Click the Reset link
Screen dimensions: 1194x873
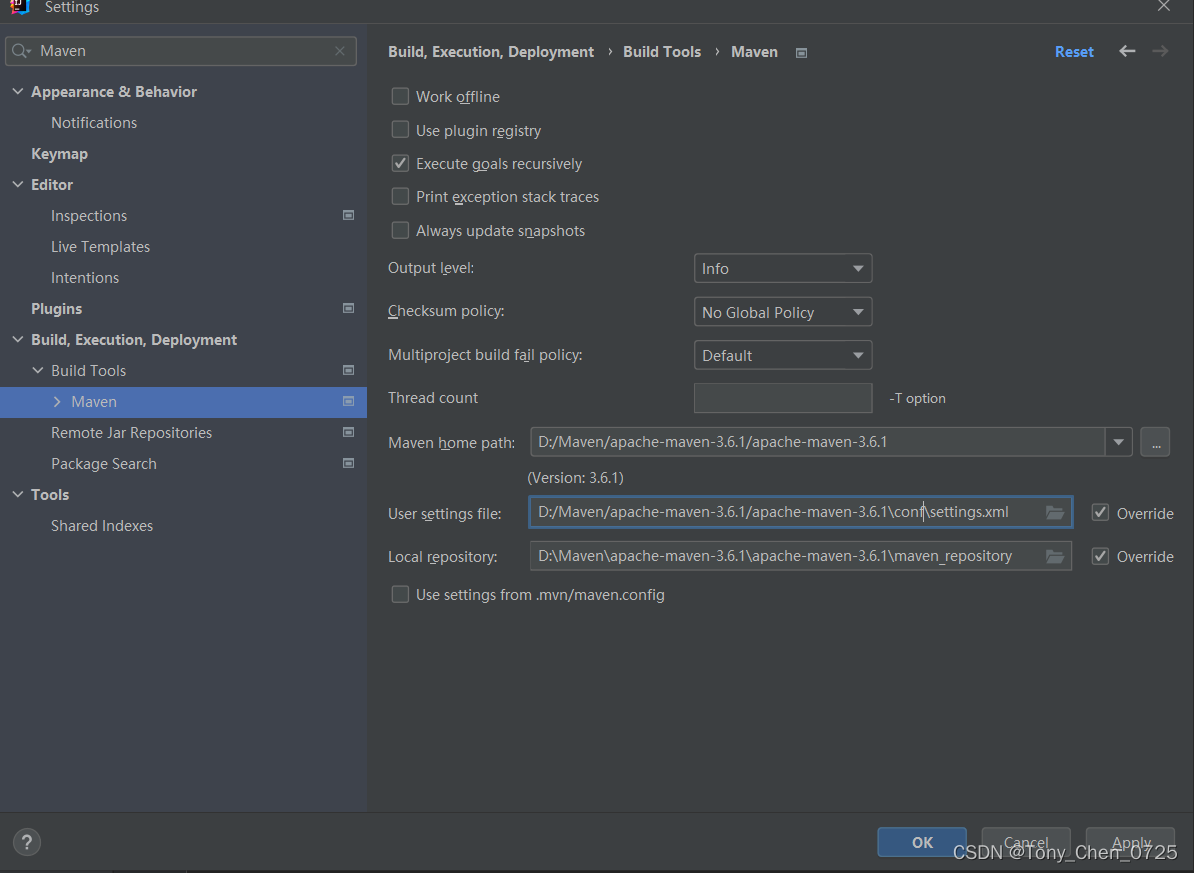pos(1074,52)
